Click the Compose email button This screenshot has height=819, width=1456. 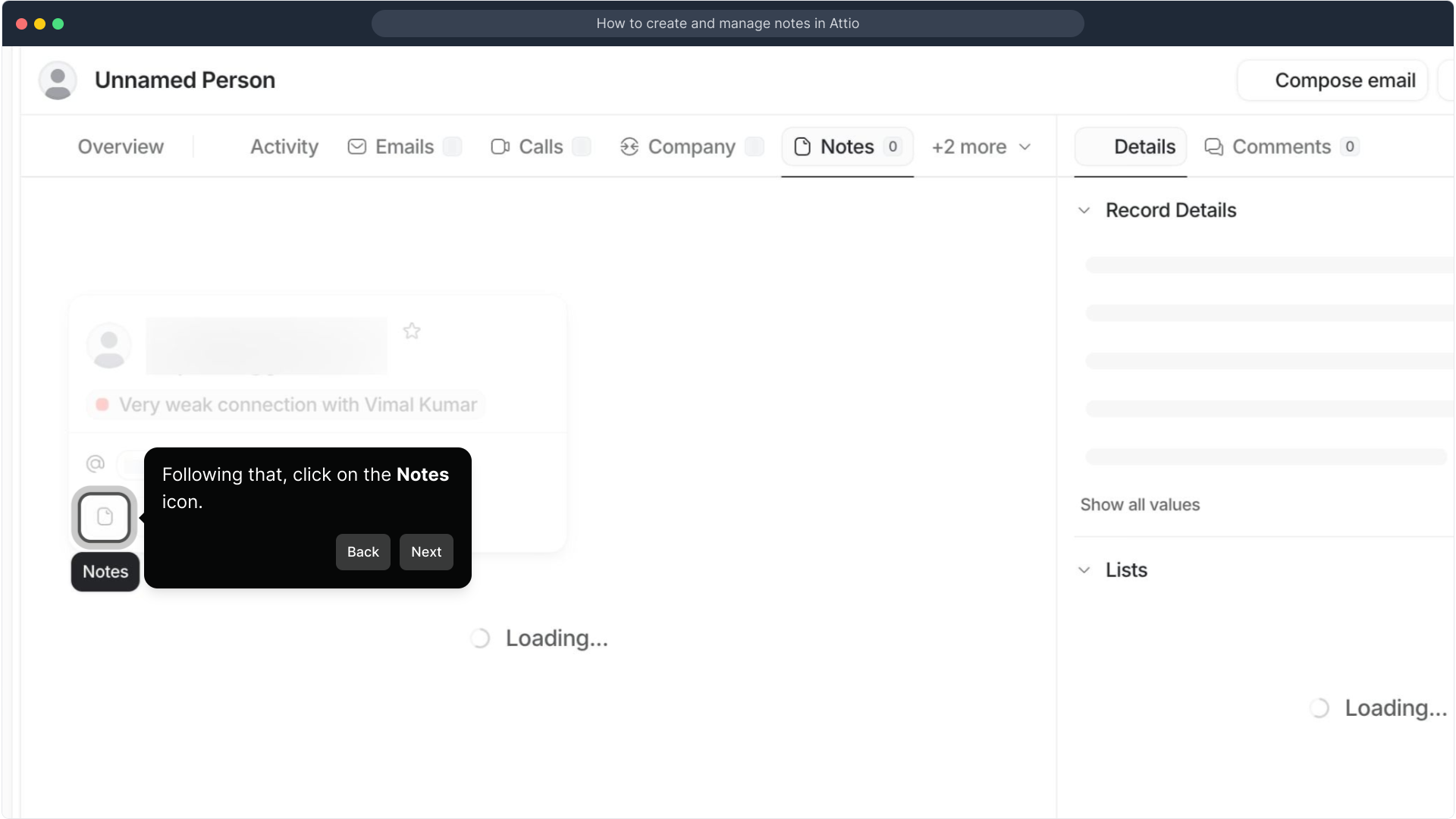(x=1333, y=80)
